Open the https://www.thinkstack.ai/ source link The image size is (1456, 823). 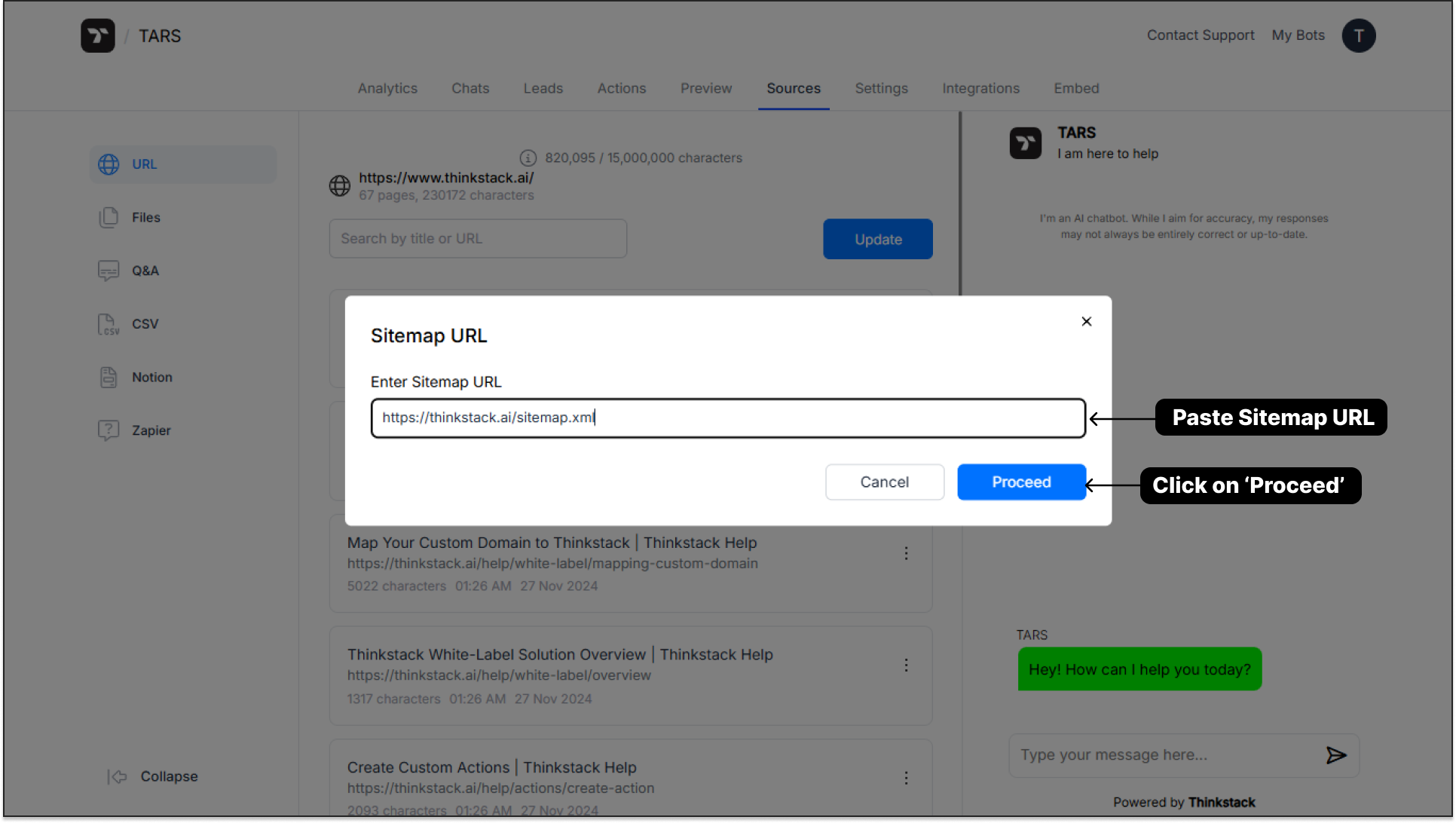(x=446, y=178)
